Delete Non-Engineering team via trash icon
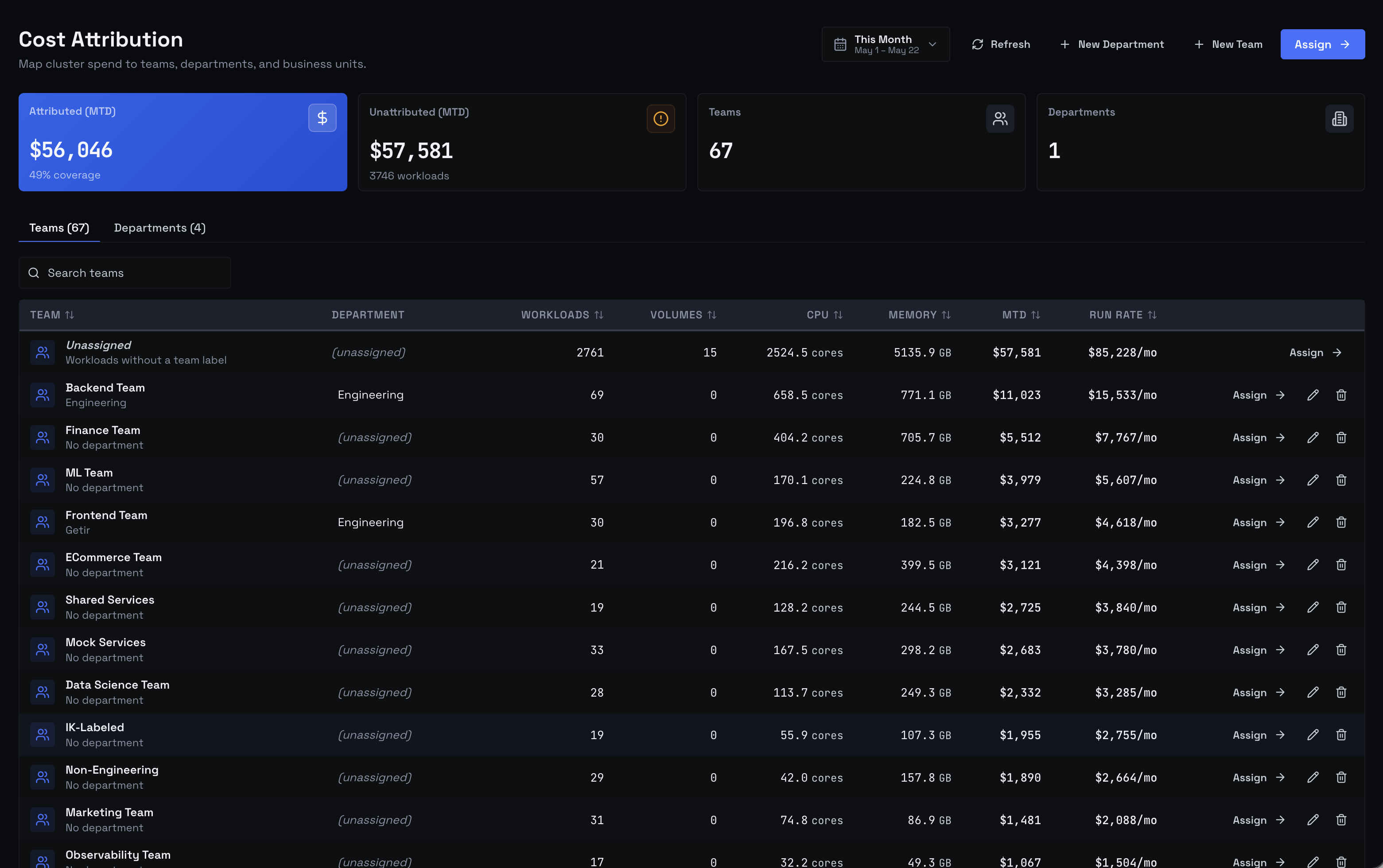Viewport: 1383px width, 868px height. tap(1340, 777)
